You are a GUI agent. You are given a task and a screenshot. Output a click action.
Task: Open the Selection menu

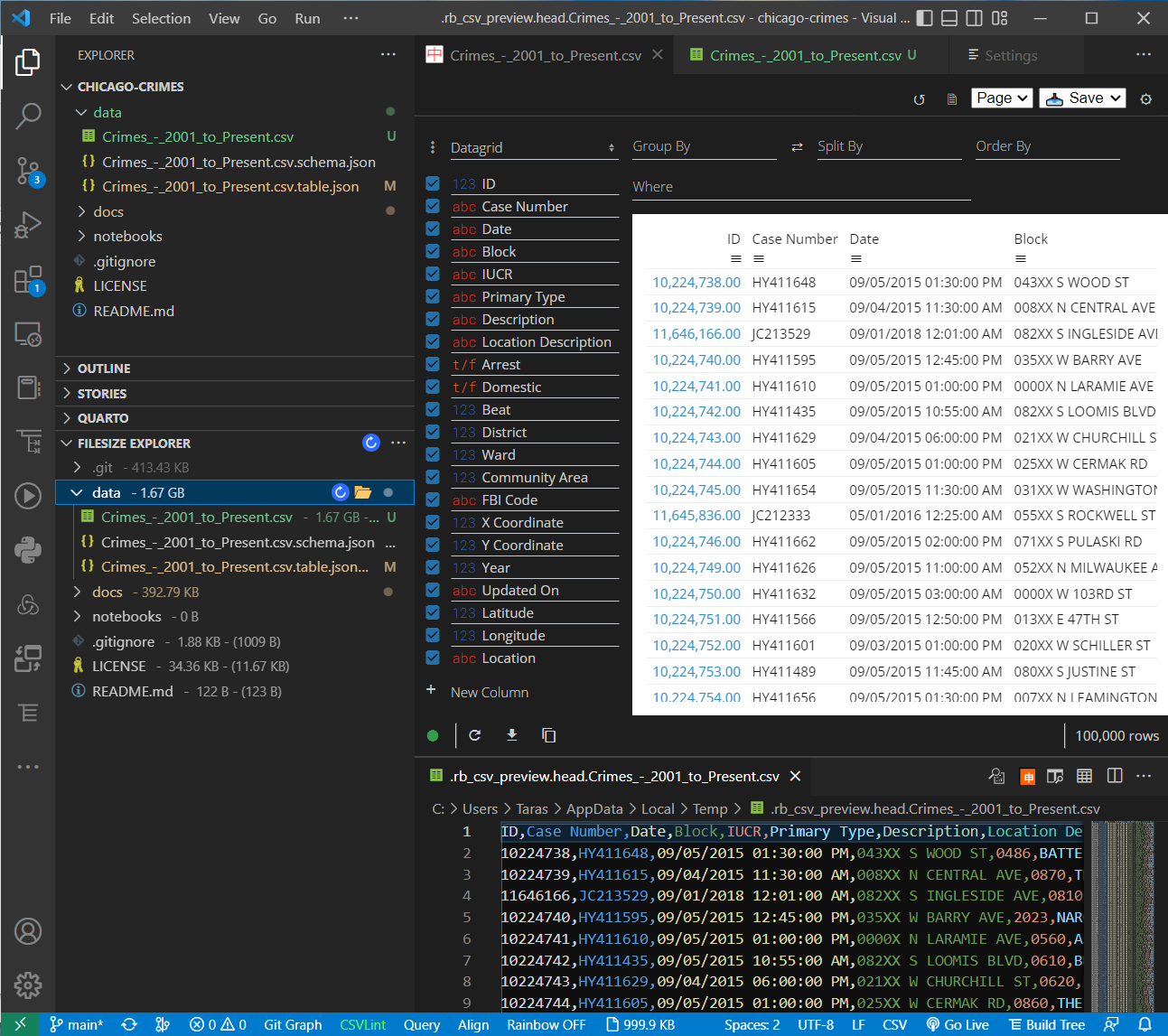161,18
